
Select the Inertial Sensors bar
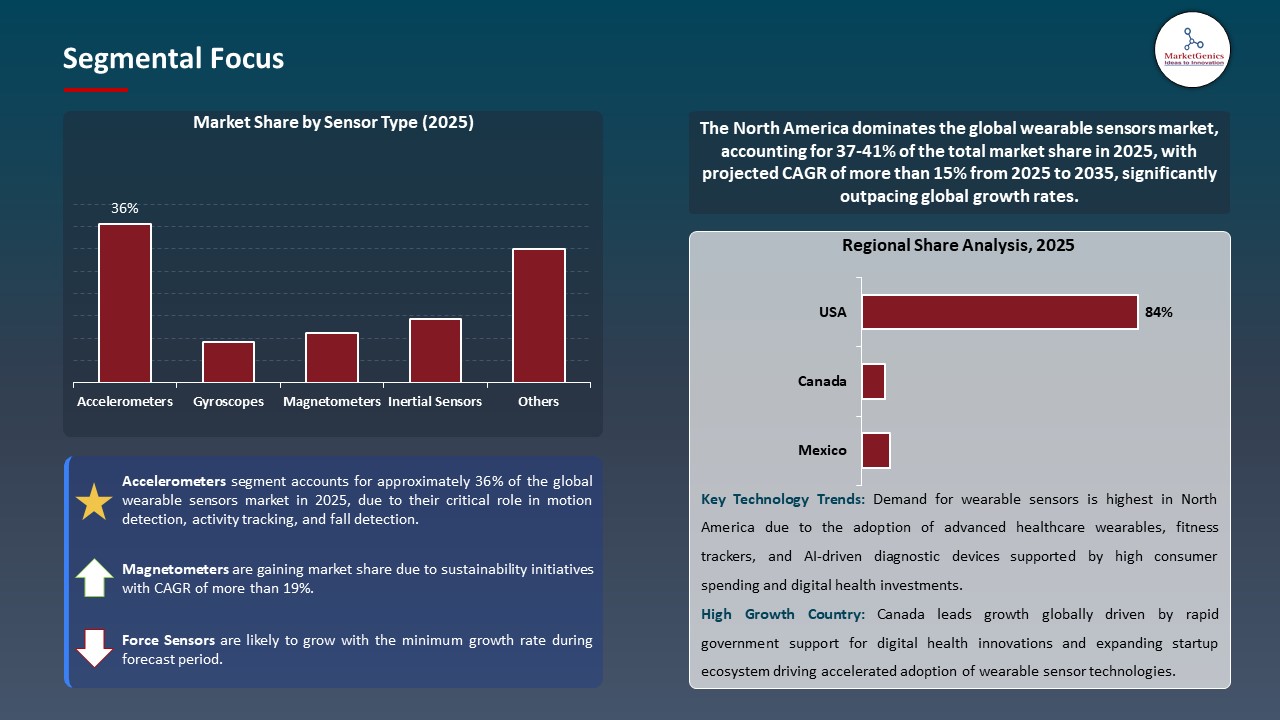(x=435, y=350)
